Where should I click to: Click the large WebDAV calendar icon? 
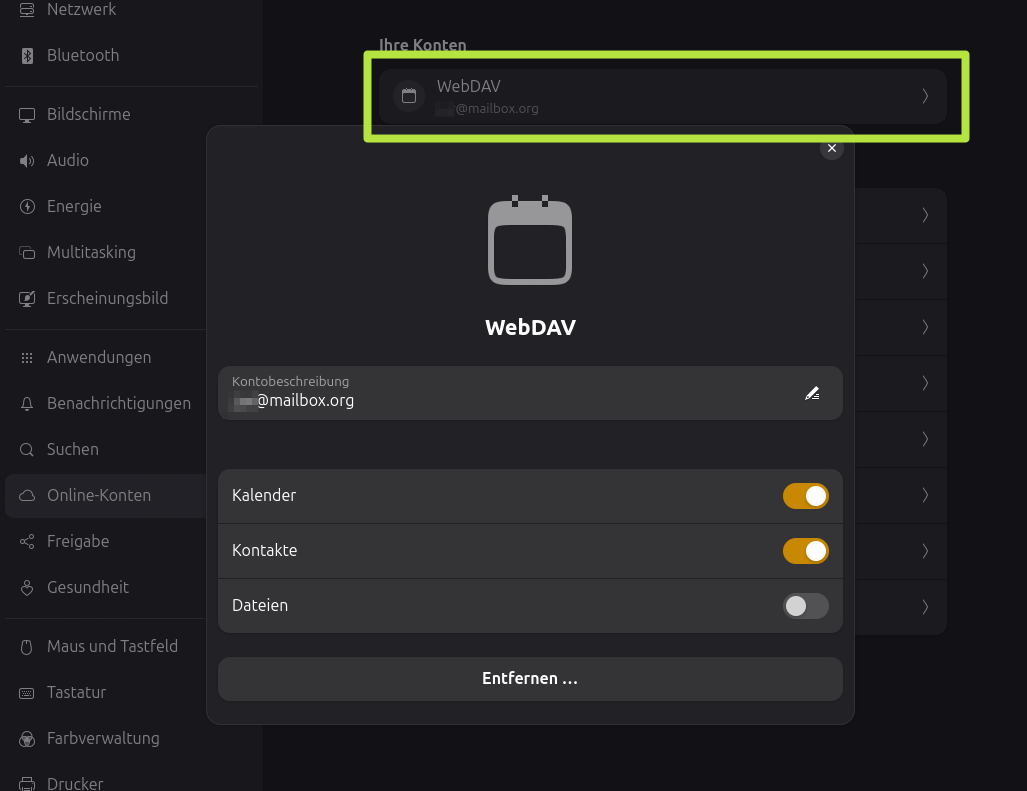pyautogui.click(x=530, y=241)
